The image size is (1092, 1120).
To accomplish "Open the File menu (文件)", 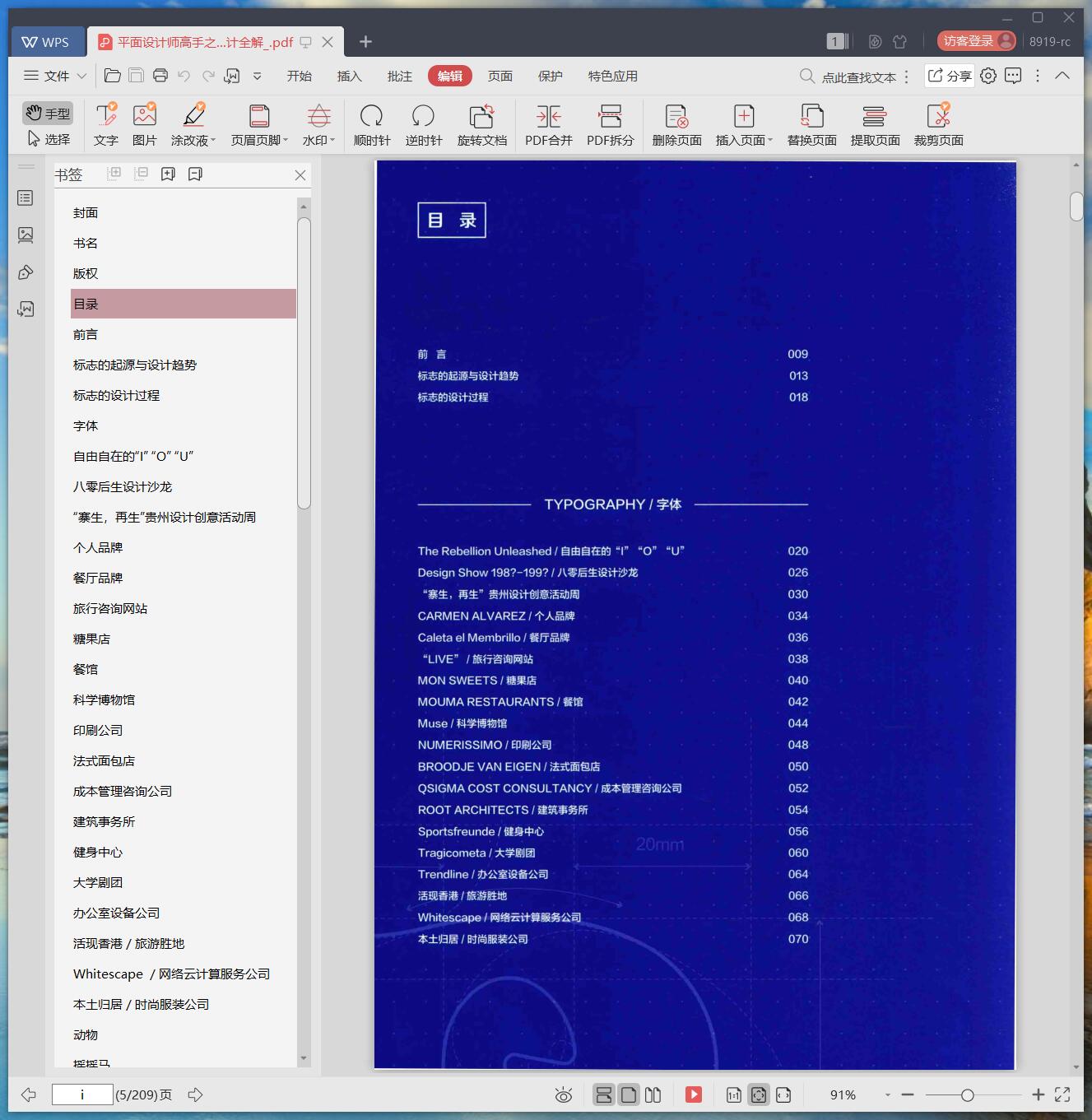I will pos(55,76).
